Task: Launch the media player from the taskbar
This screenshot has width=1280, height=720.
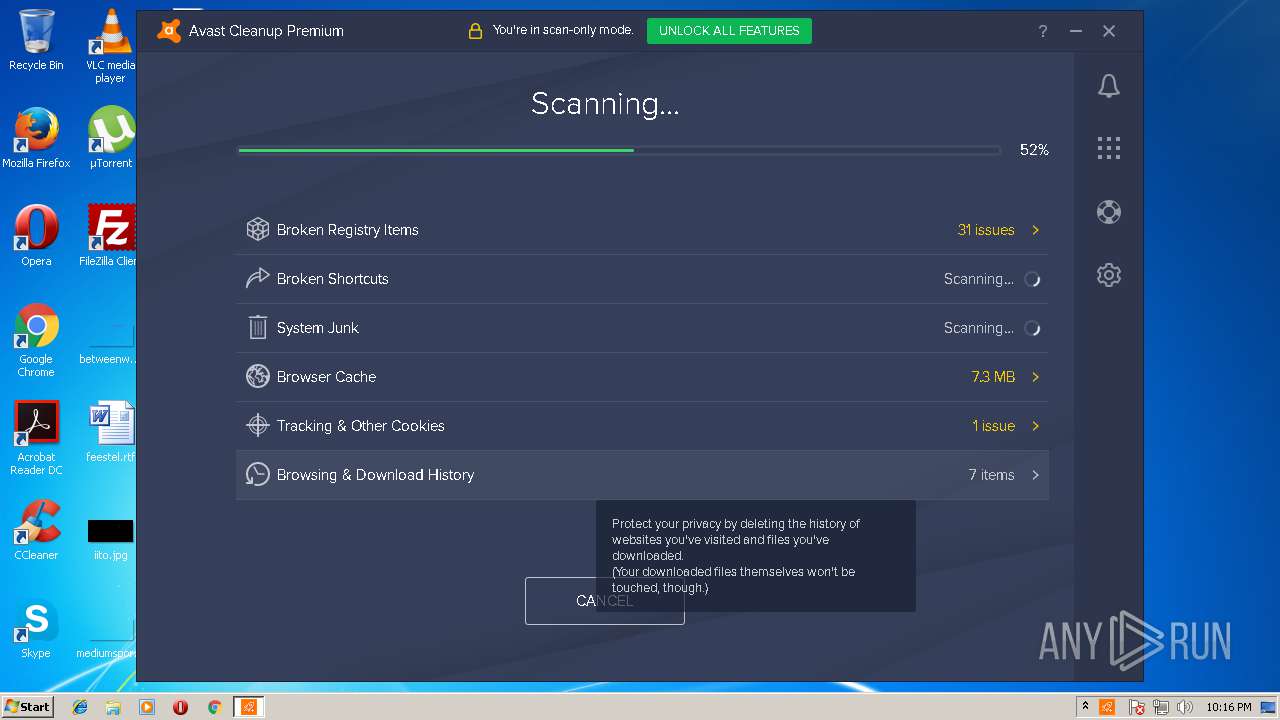Action: [x=147, y=707]
